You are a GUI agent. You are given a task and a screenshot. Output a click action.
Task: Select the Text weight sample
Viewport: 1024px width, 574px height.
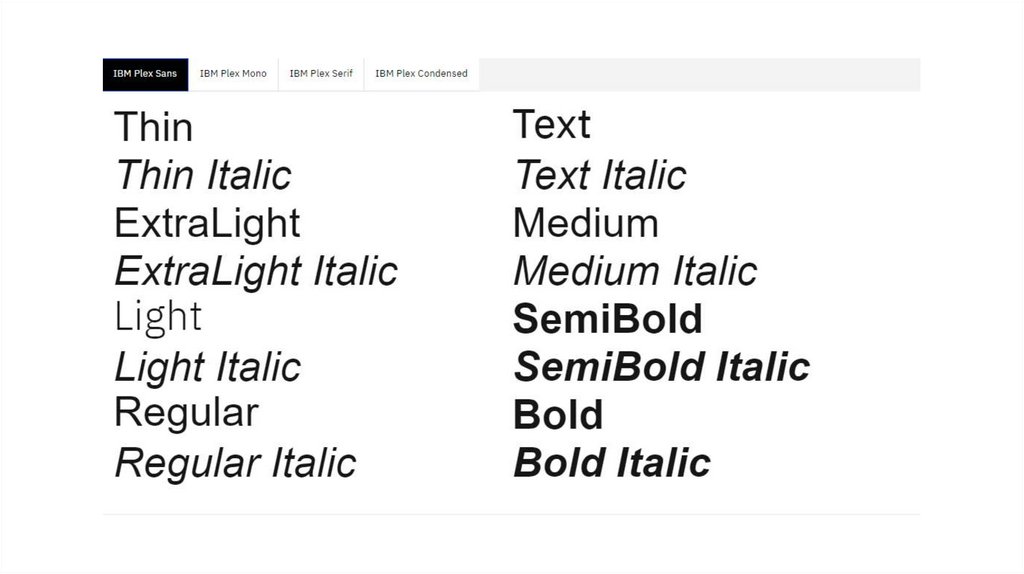[x=551, y=125]
